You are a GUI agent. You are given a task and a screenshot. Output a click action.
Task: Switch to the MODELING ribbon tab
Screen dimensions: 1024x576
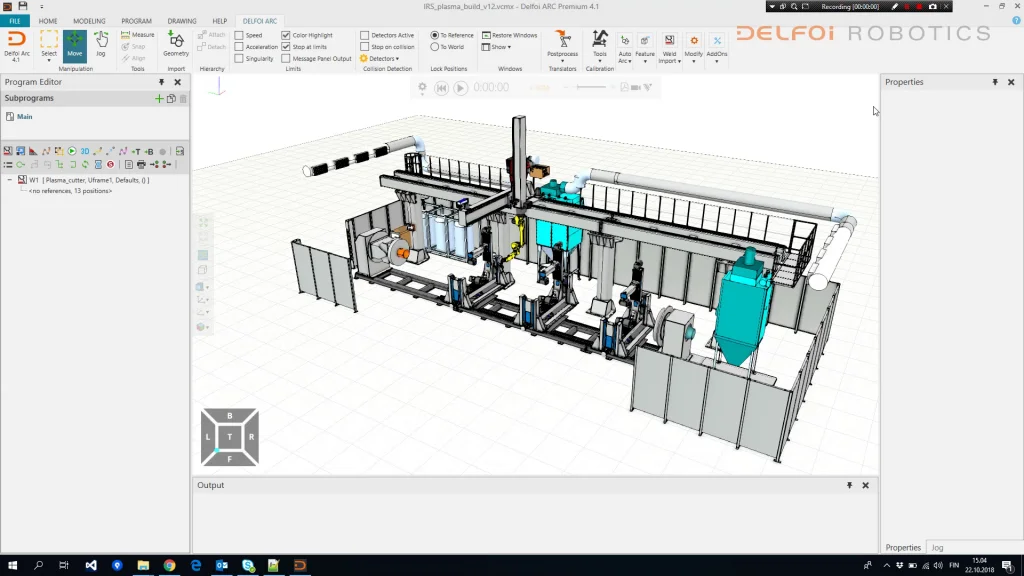coord(89,21)
